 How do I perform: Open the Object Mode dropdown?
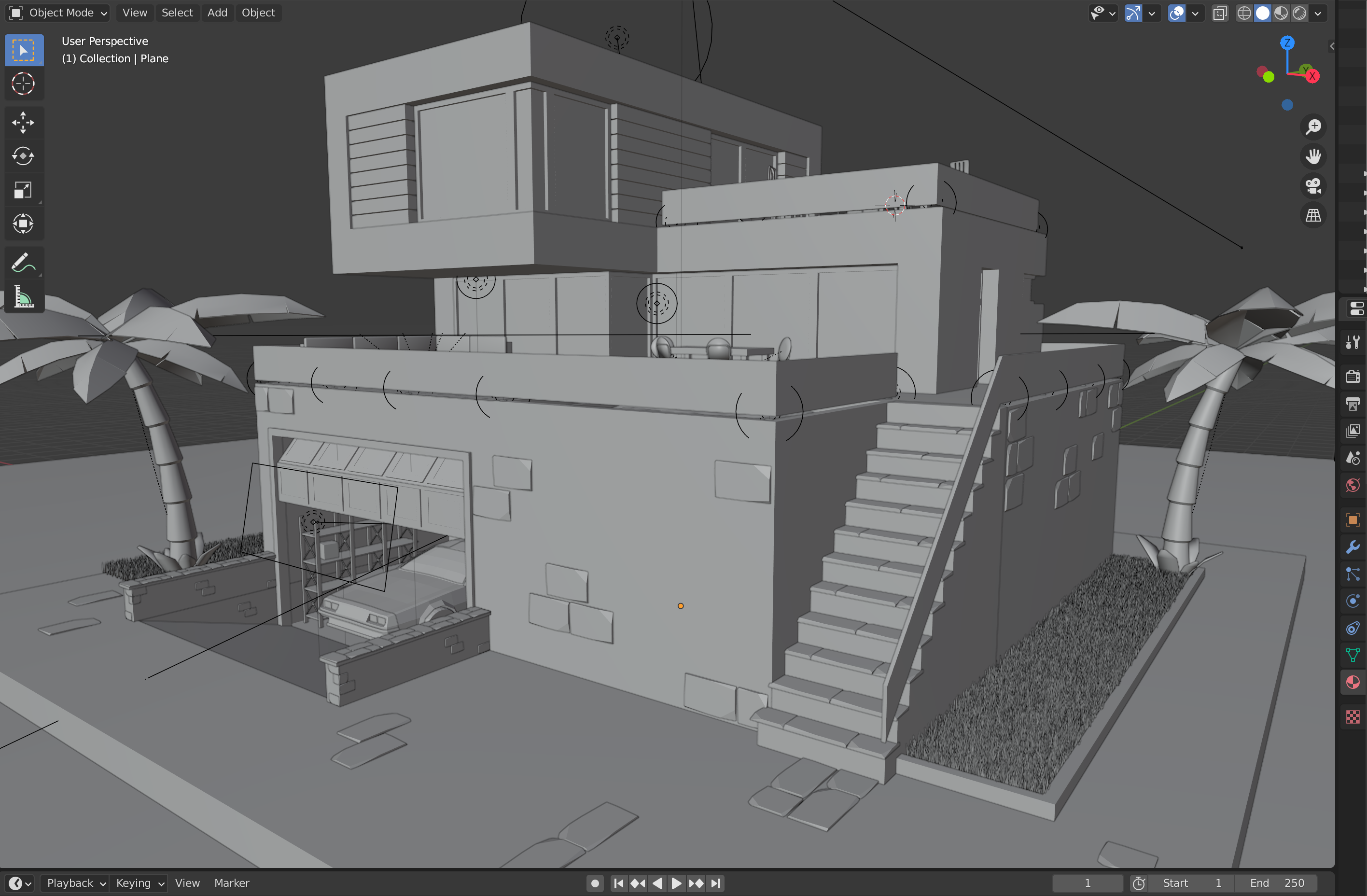57,13
